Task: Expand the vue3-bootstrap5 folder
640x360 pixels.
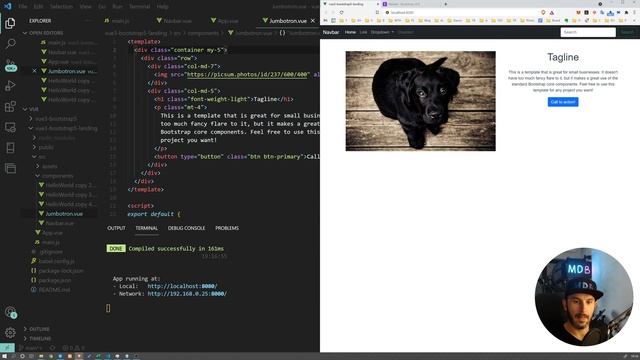Action: tap(53, 118)
